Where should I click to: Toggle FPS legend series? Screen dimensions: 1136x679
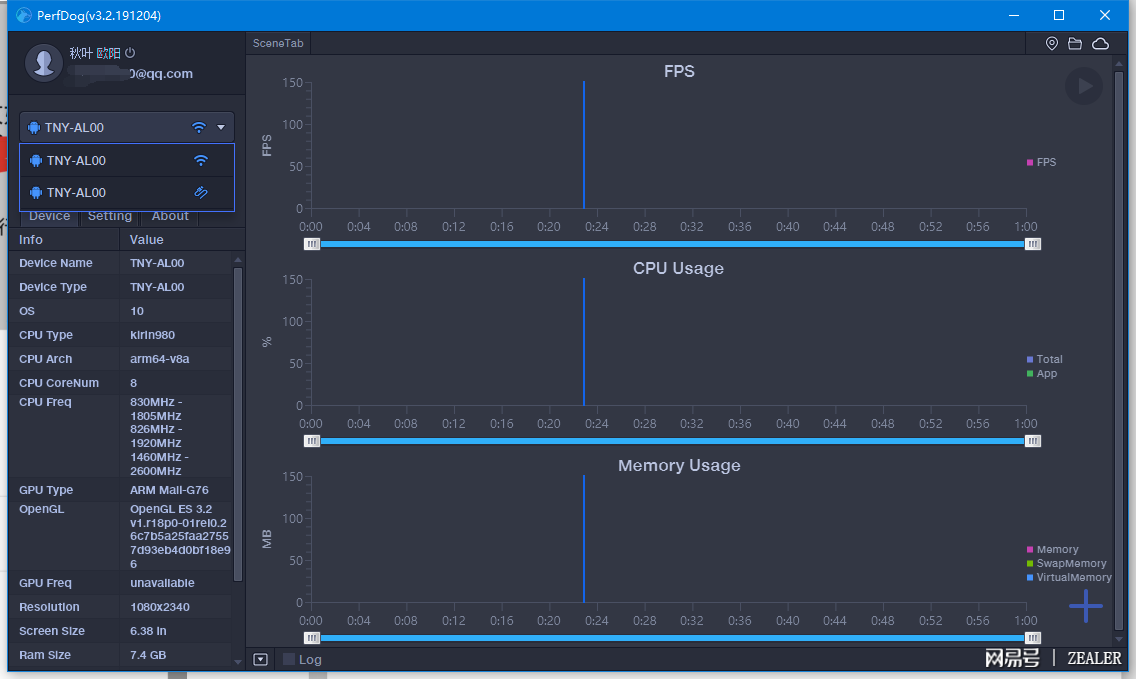pyautogui.click(x=1041, y=162)
